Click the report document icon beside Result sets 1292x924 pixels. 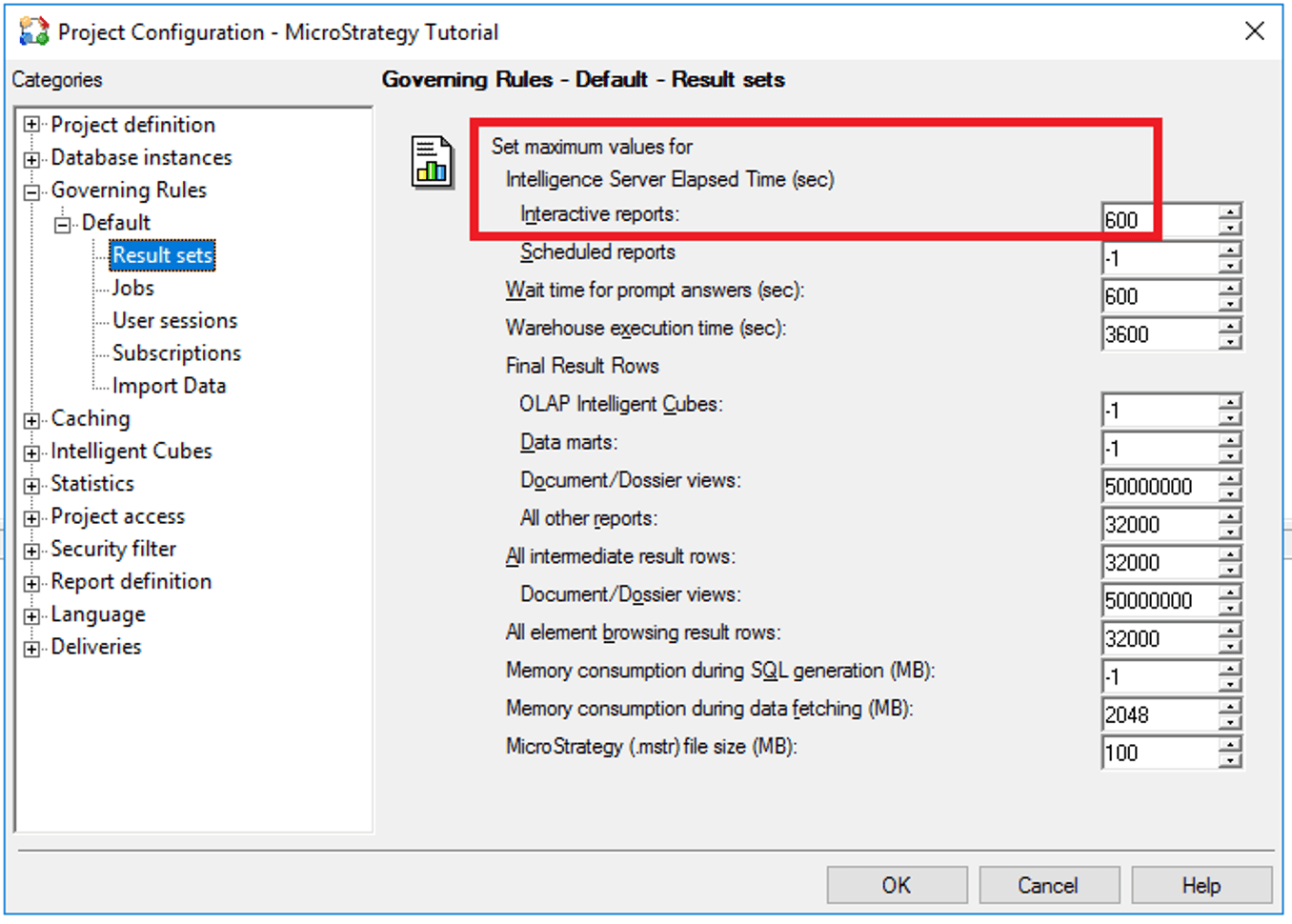click(x=432, y=162)
